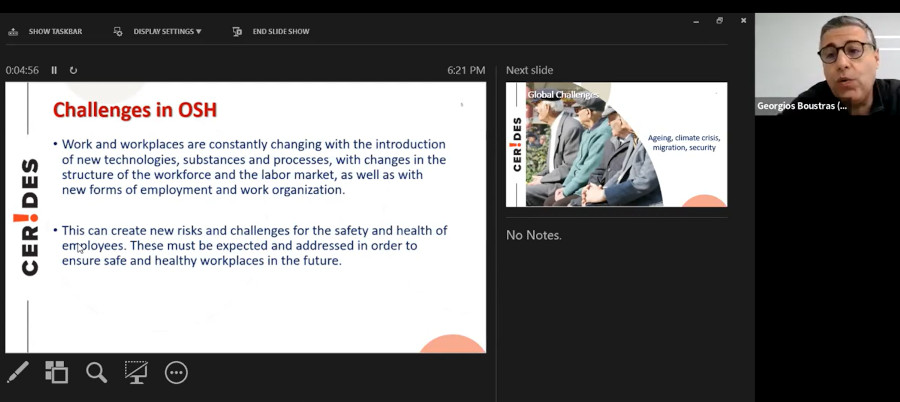The height and width of the screenshot is (402, 900).
Task: Toggle black or unblack slide show
Action: [x=136, y=373]
